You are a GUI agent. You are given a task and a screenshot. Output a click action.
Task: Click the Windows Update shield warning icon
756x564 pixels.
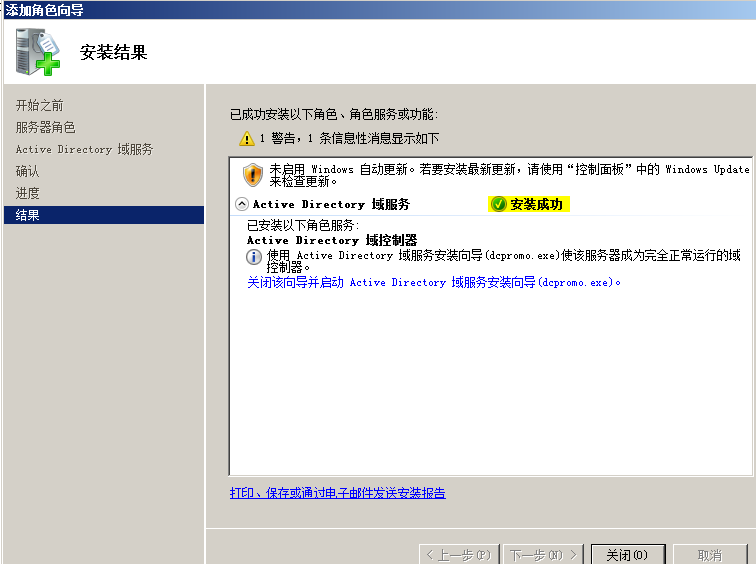(253, 175)
